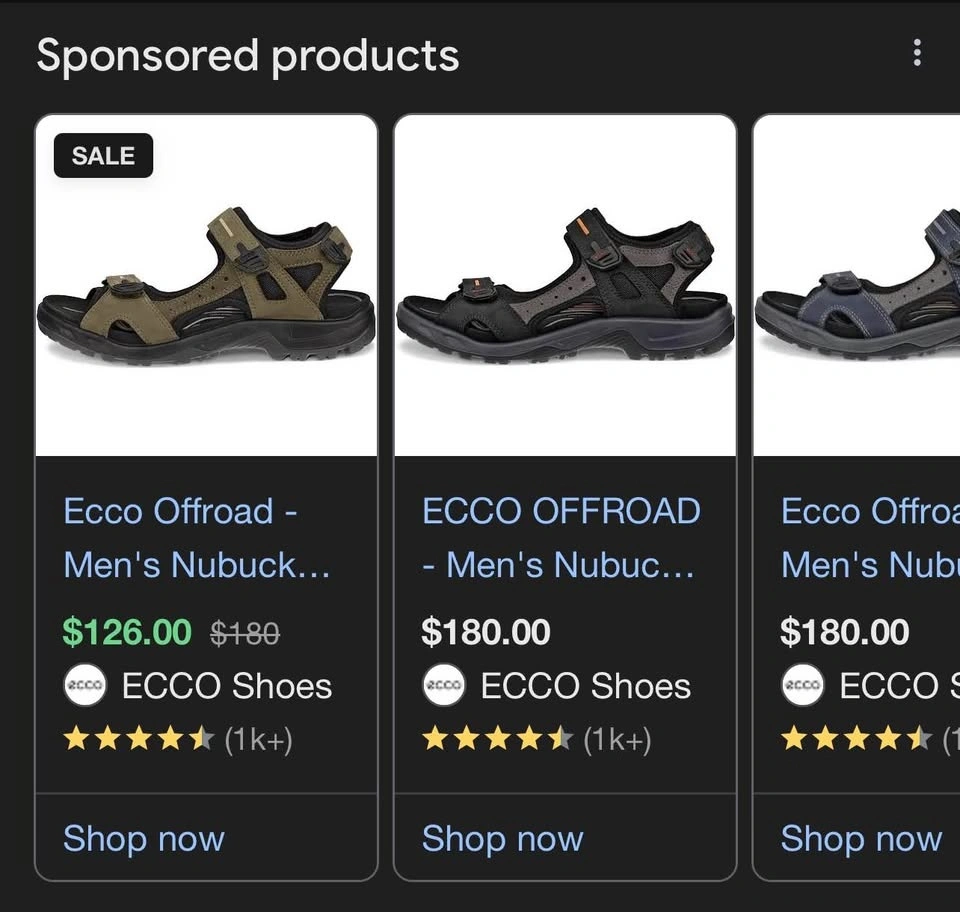Viewport: 960px width, 912px height.
Task: Click the ECCO Shoes seller name on second card
Action: pos(585,686)
